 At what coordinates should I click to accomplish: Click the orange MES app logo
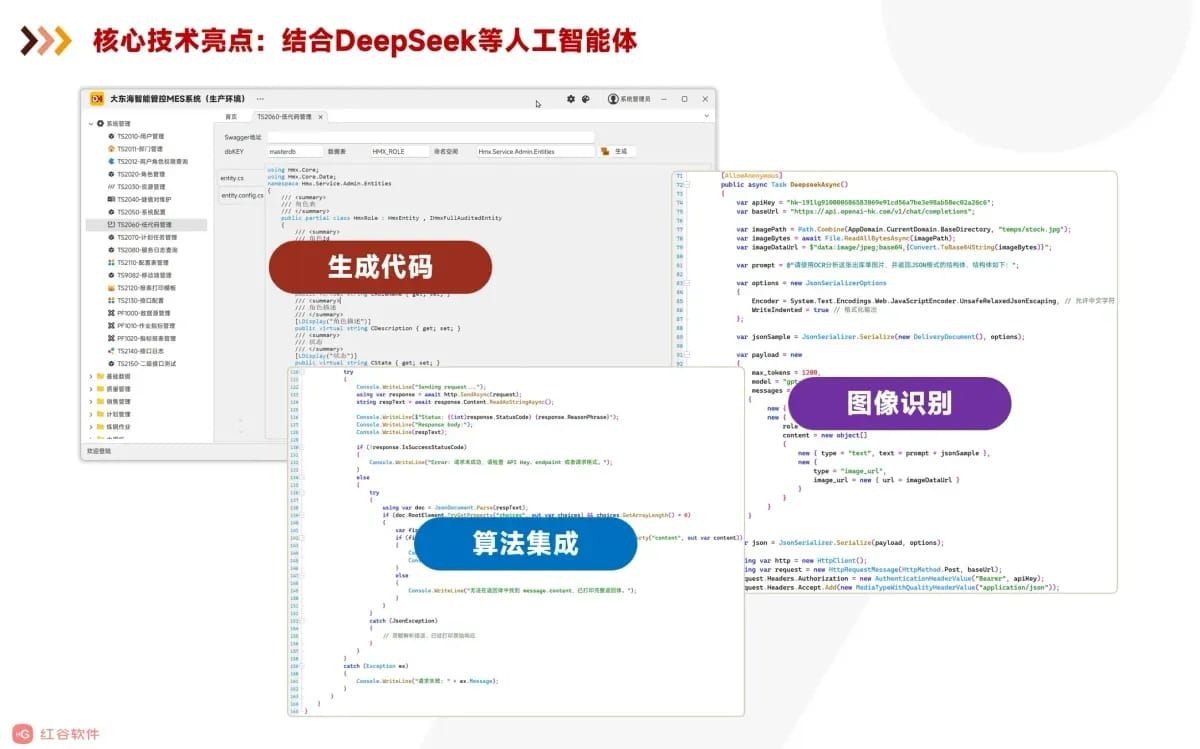point(97,99)
